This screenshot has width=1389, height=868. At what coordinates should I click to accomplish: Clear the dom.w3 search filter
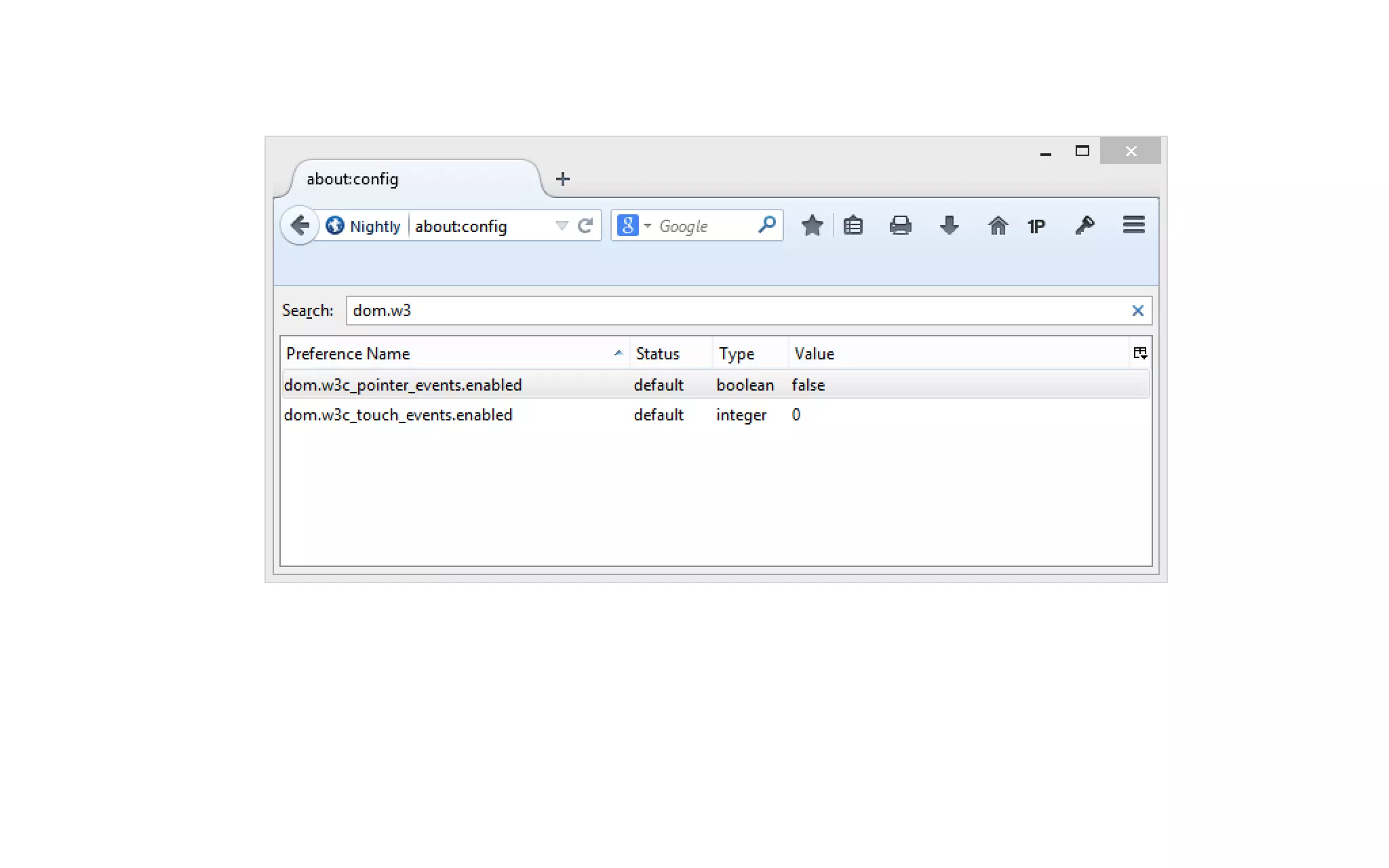click(x=1137, y=311)
